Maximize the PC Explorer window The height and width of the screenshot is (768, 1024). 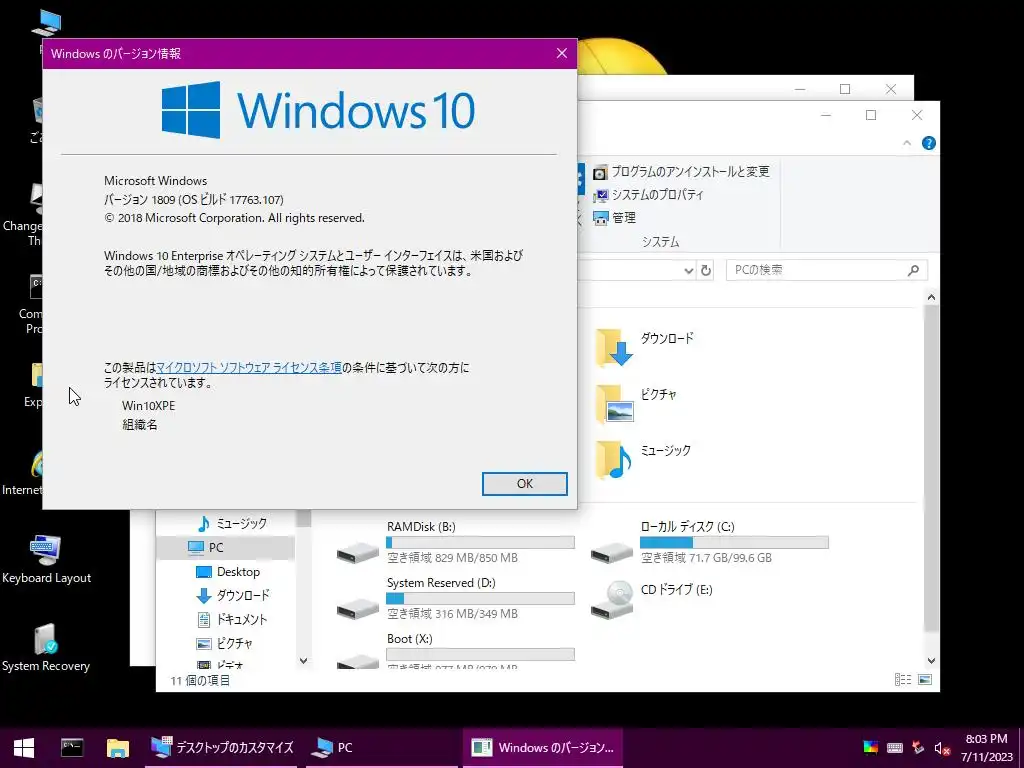871,116
